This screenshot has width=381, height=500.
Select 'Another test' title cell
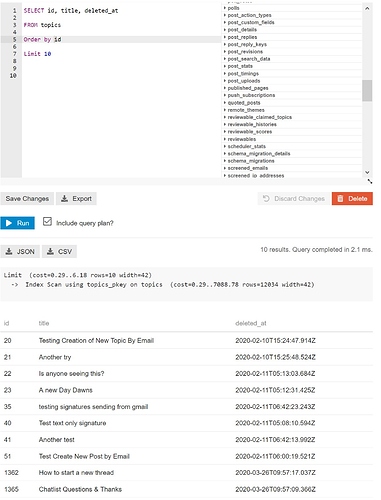tap(57, 440)
